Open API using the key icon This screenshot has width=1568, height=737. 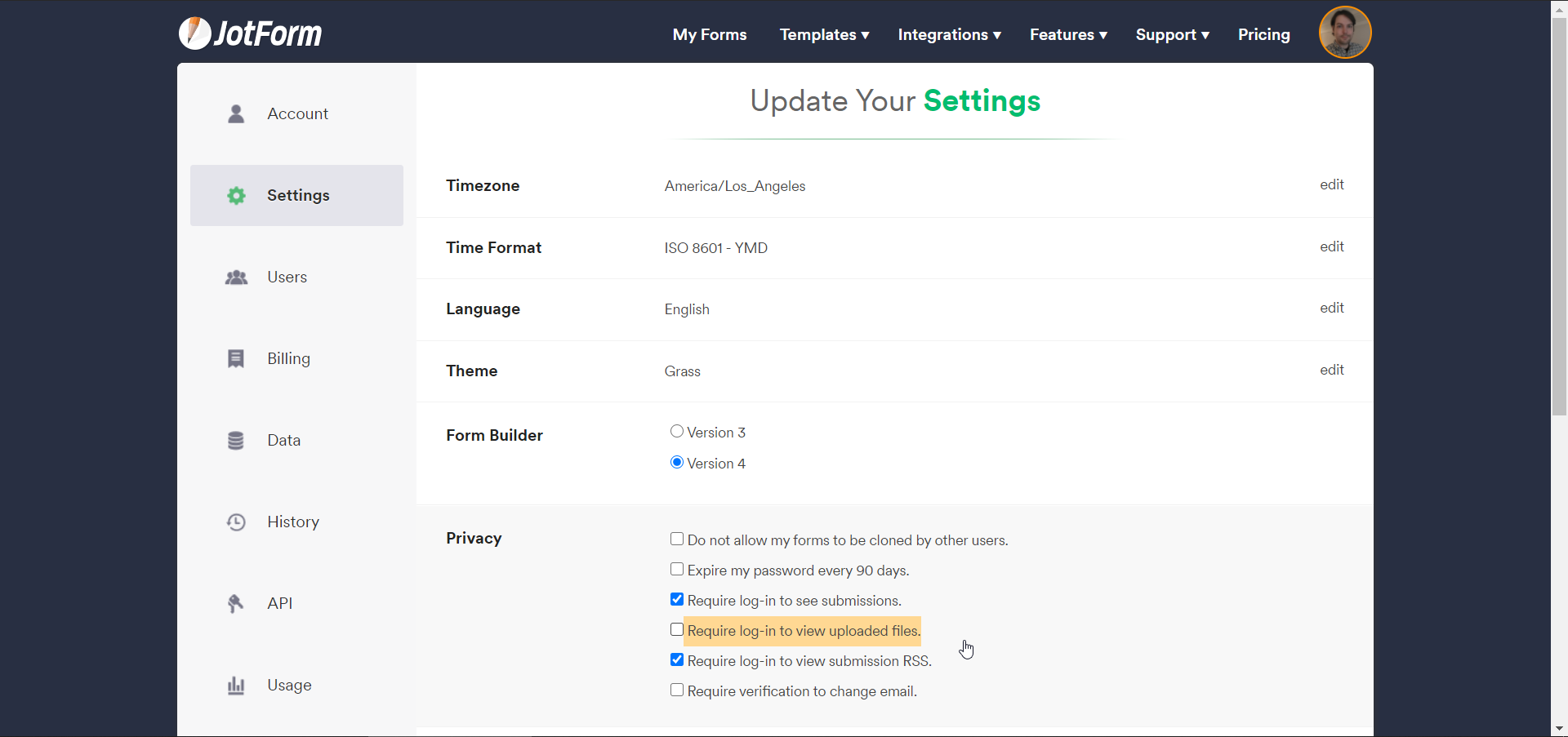point(236,603)
